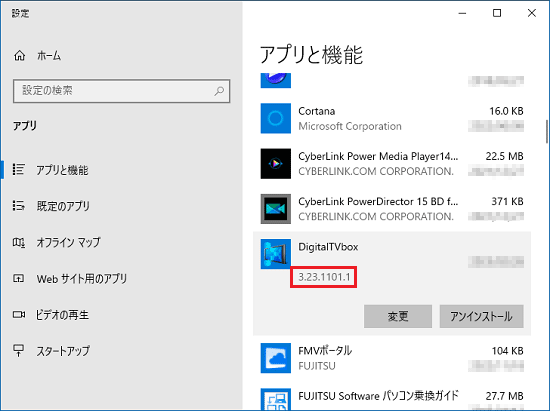Select FMVポータル list entry
This screenshot has height=411, width=550.
point(325,350)
